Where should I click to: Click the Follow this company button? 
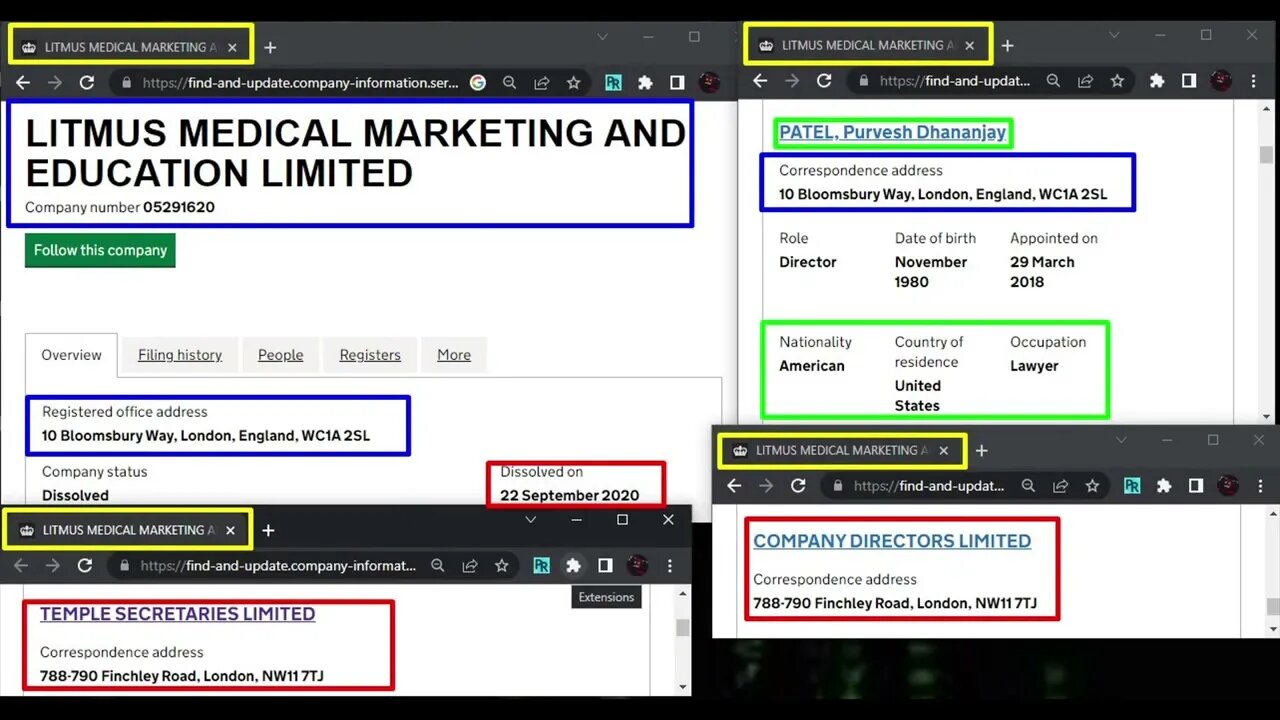pyautogui.click(x=100, y=250)
